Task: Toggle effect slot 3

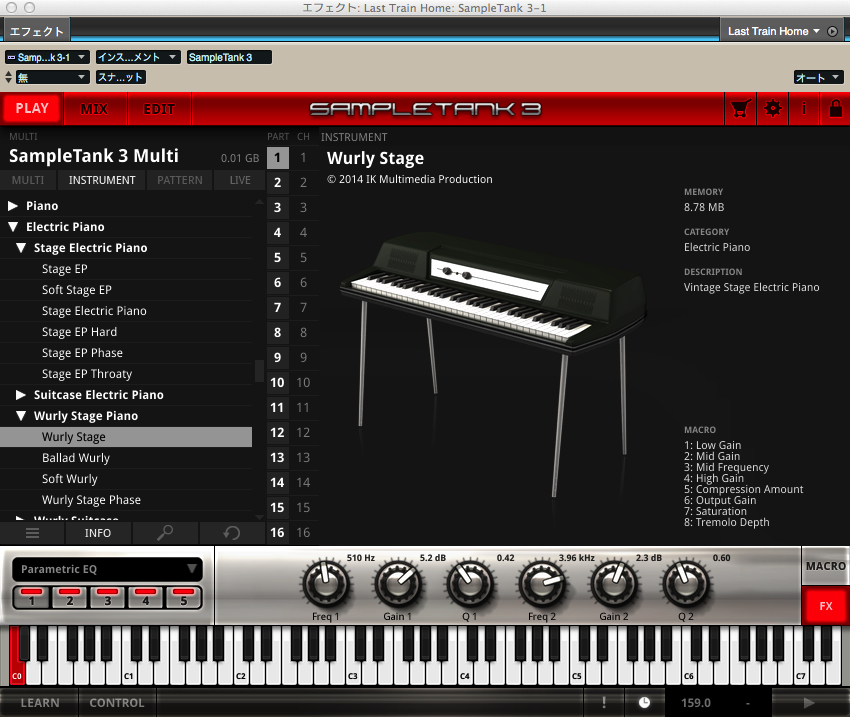Action: tap(107, 598)
